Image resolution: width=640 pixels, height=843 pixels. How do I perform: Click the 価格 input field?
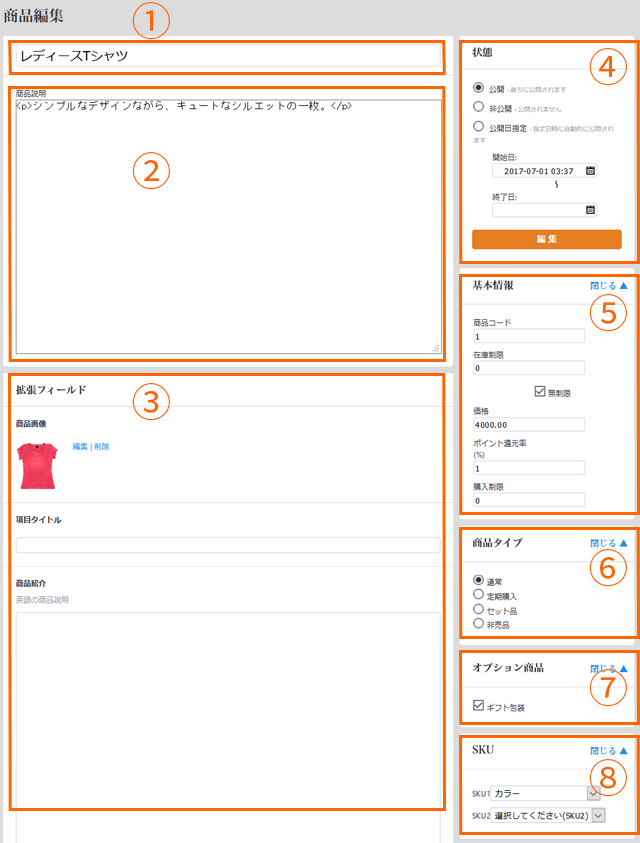coord(528,424)
